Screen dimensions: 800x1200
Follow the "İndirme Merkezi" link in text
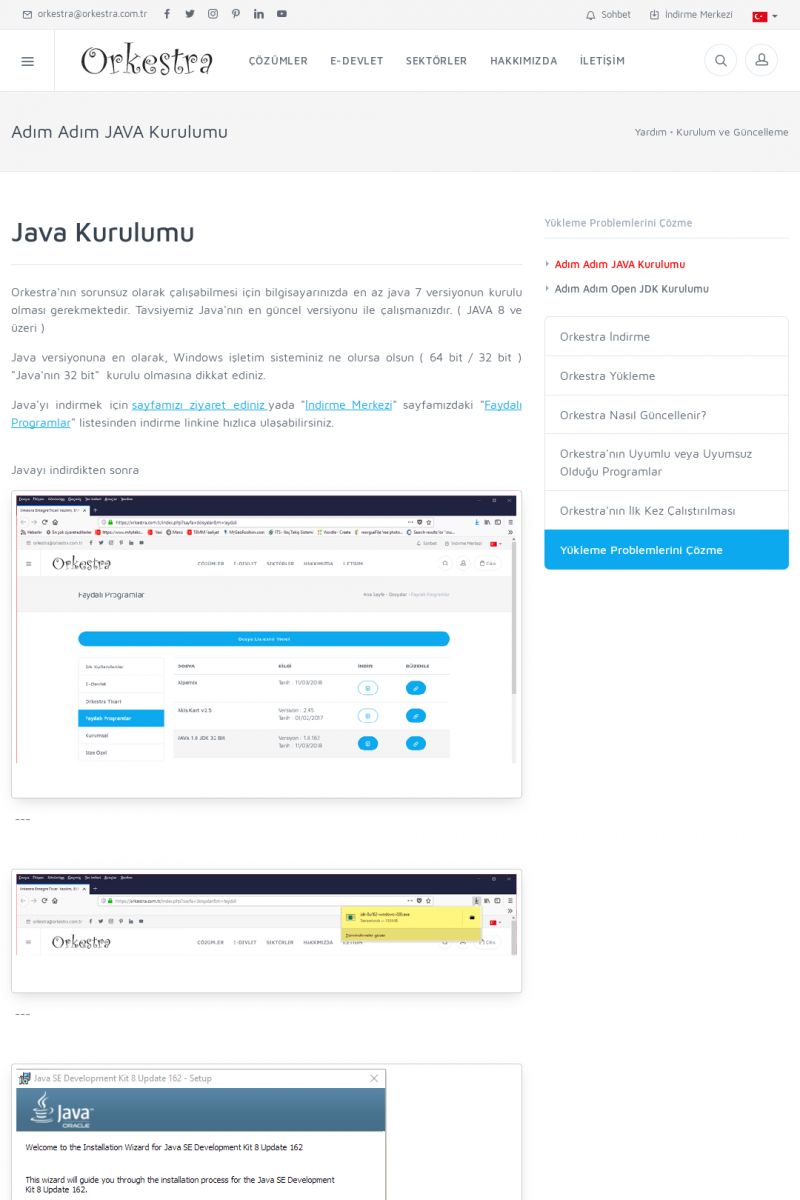click(348, 405)
